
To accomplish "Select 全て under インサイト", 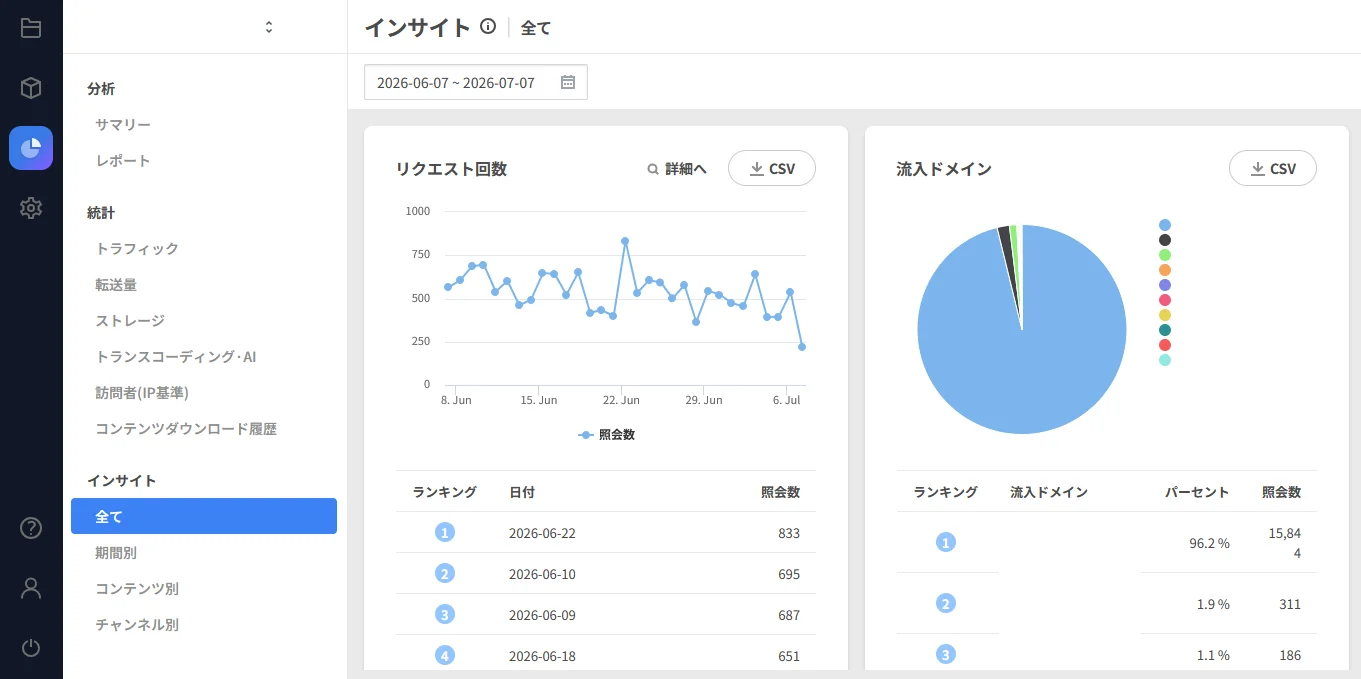I will tap(204, 516).
